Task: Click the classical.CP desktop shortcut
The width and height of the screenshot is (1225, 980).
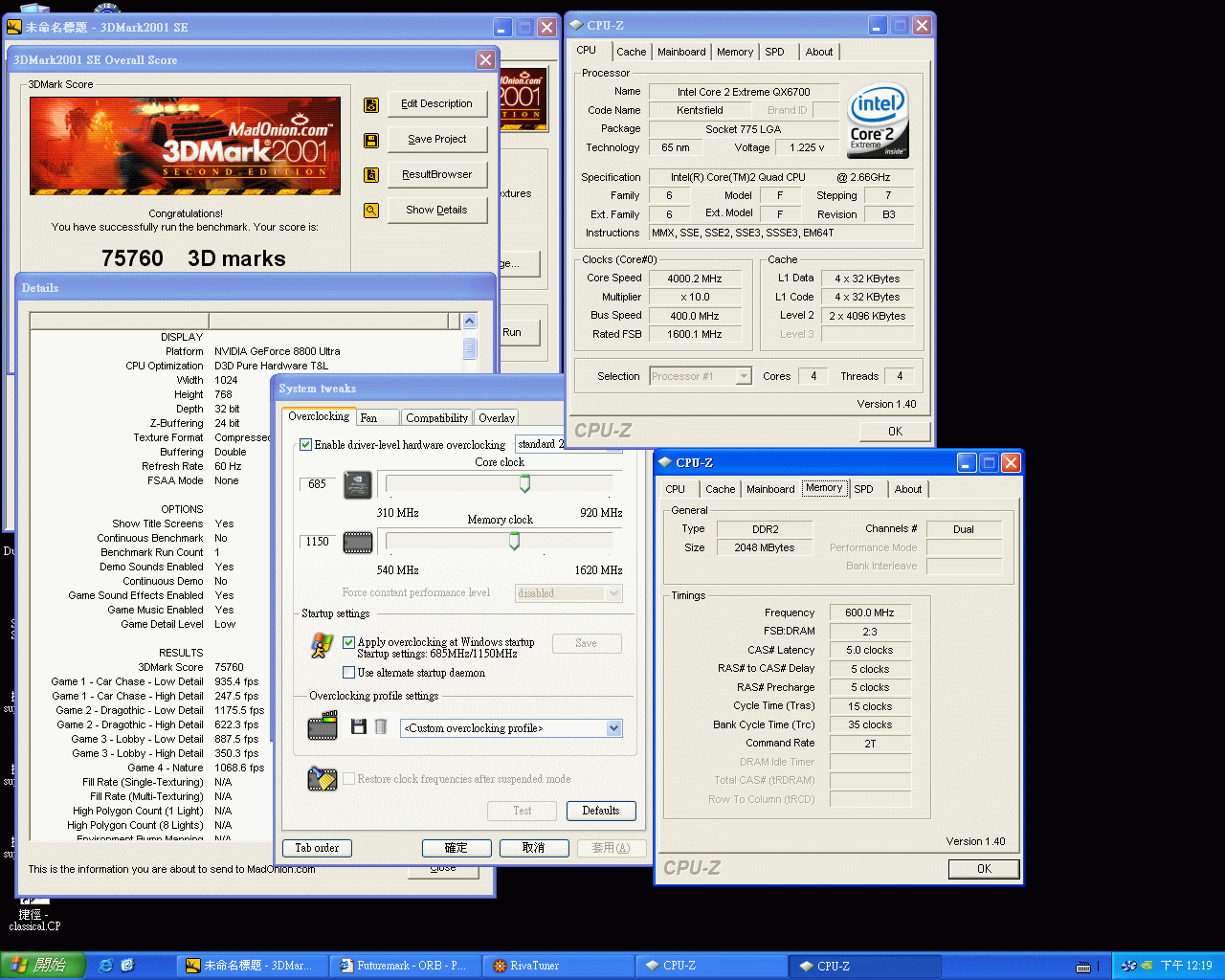Action: pyautogui.click(x=34, y=914)
